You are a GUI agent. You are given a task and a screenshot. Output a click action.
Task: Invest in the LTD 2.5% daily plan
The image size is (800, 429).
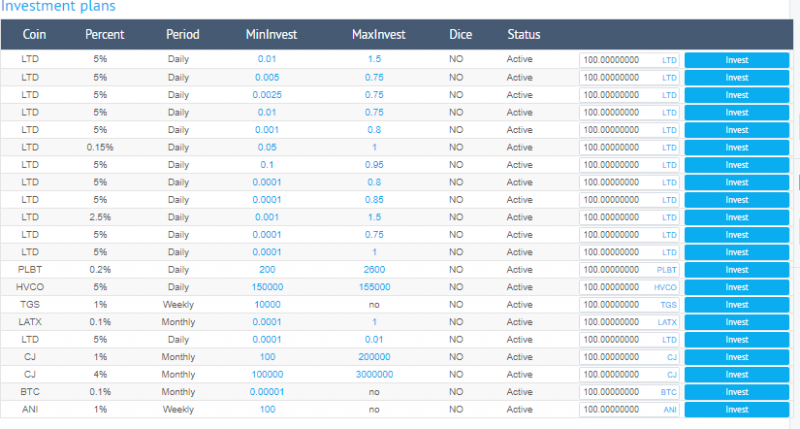737,217
